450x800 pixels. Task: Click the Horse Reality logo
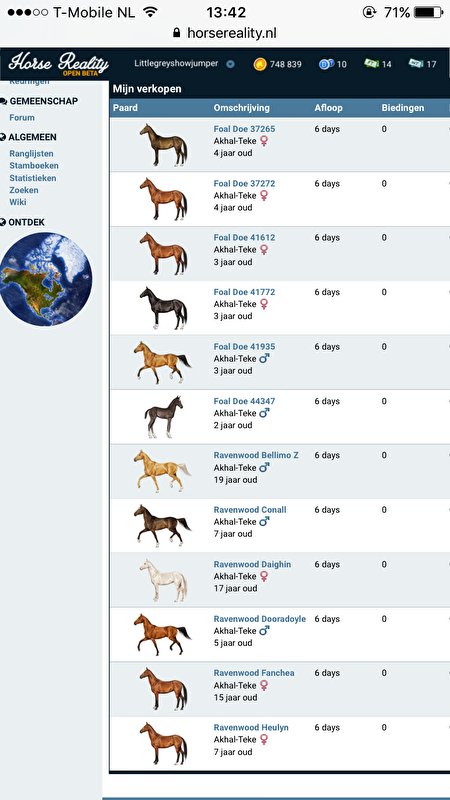59,64
